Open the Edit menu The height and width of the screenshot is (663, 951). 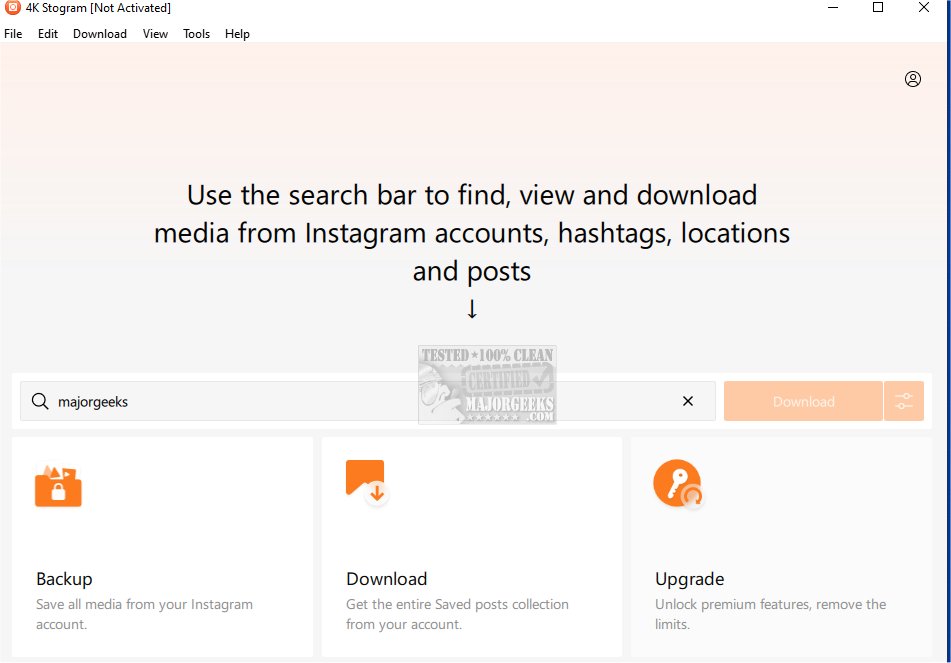(x=47, y=34)
